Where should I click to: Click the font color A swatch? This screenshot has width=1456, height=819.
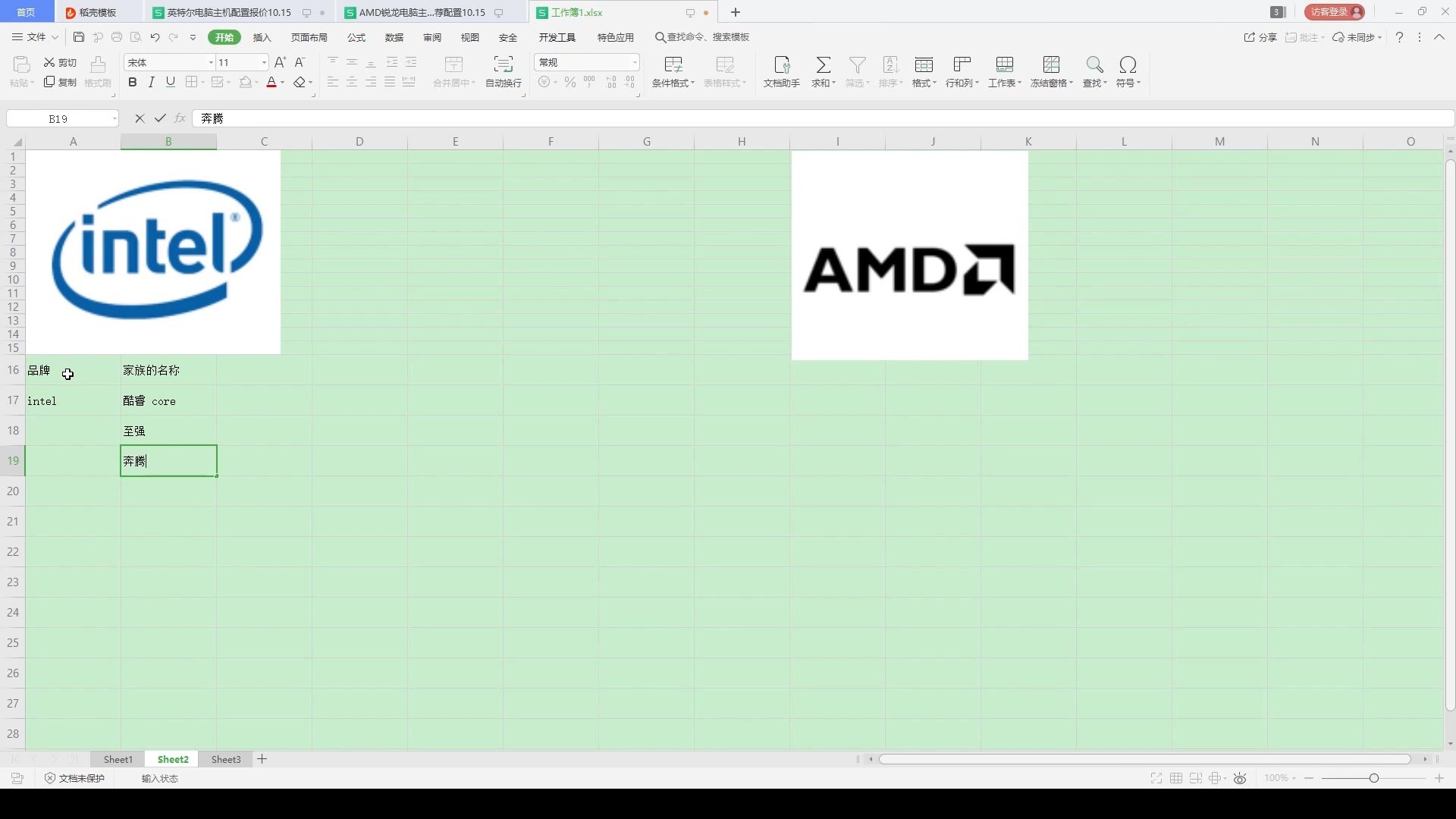coord(271,82)
